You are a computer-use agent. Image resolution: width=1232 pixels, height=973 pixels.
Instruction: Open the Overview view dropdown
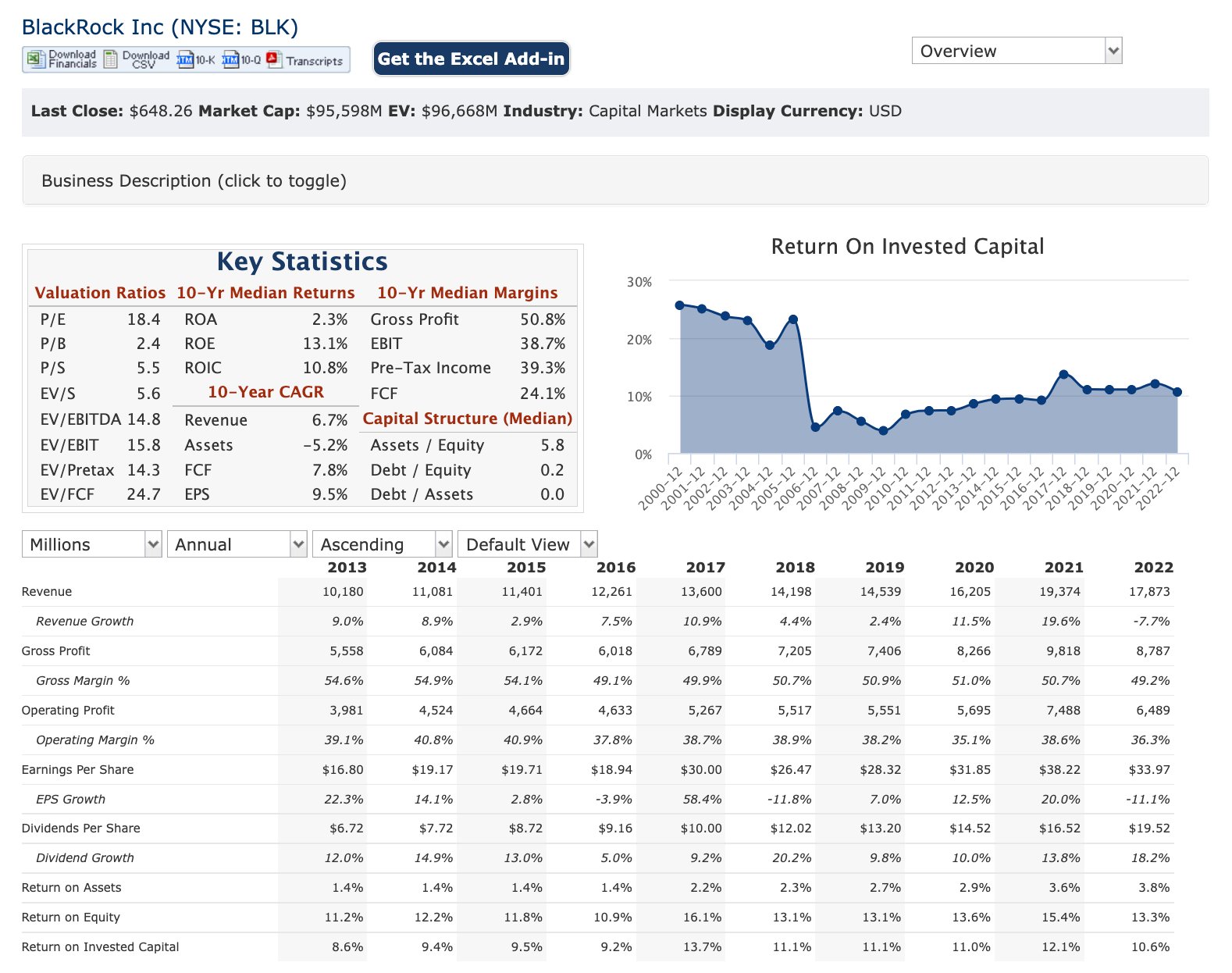tap(1017, 51)
